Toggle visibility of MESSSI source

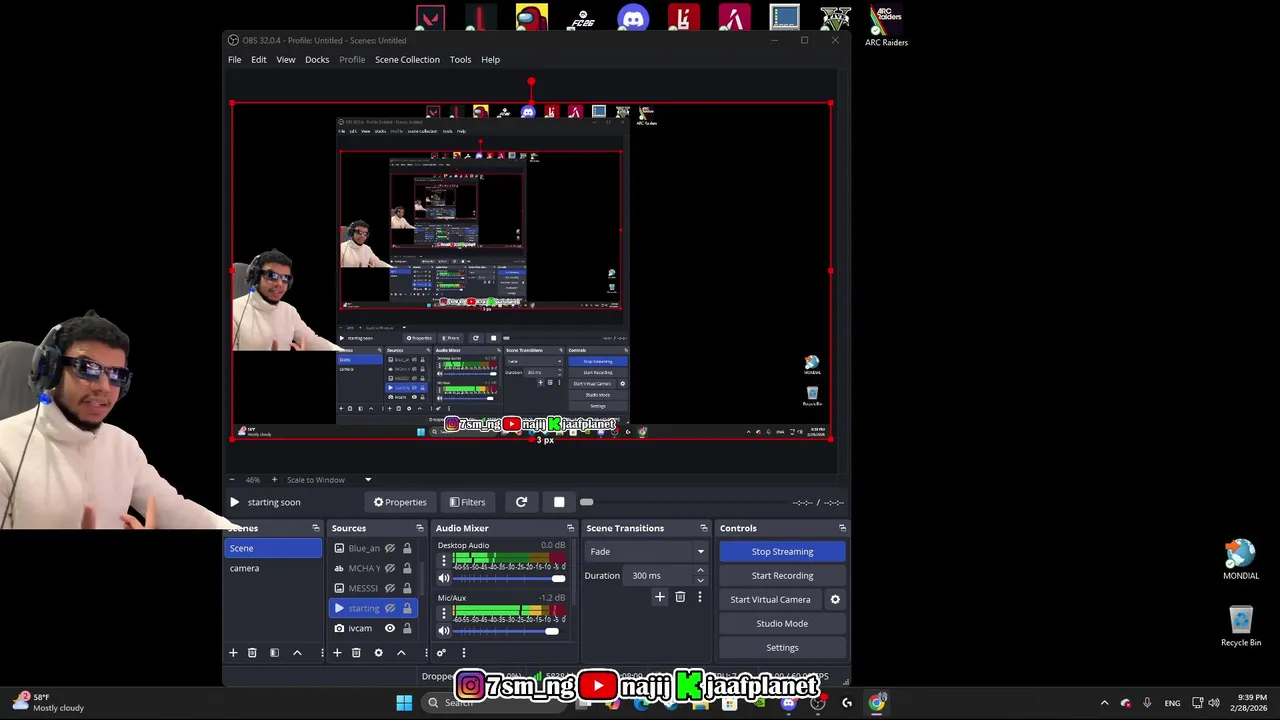click(x=390, y=588)
